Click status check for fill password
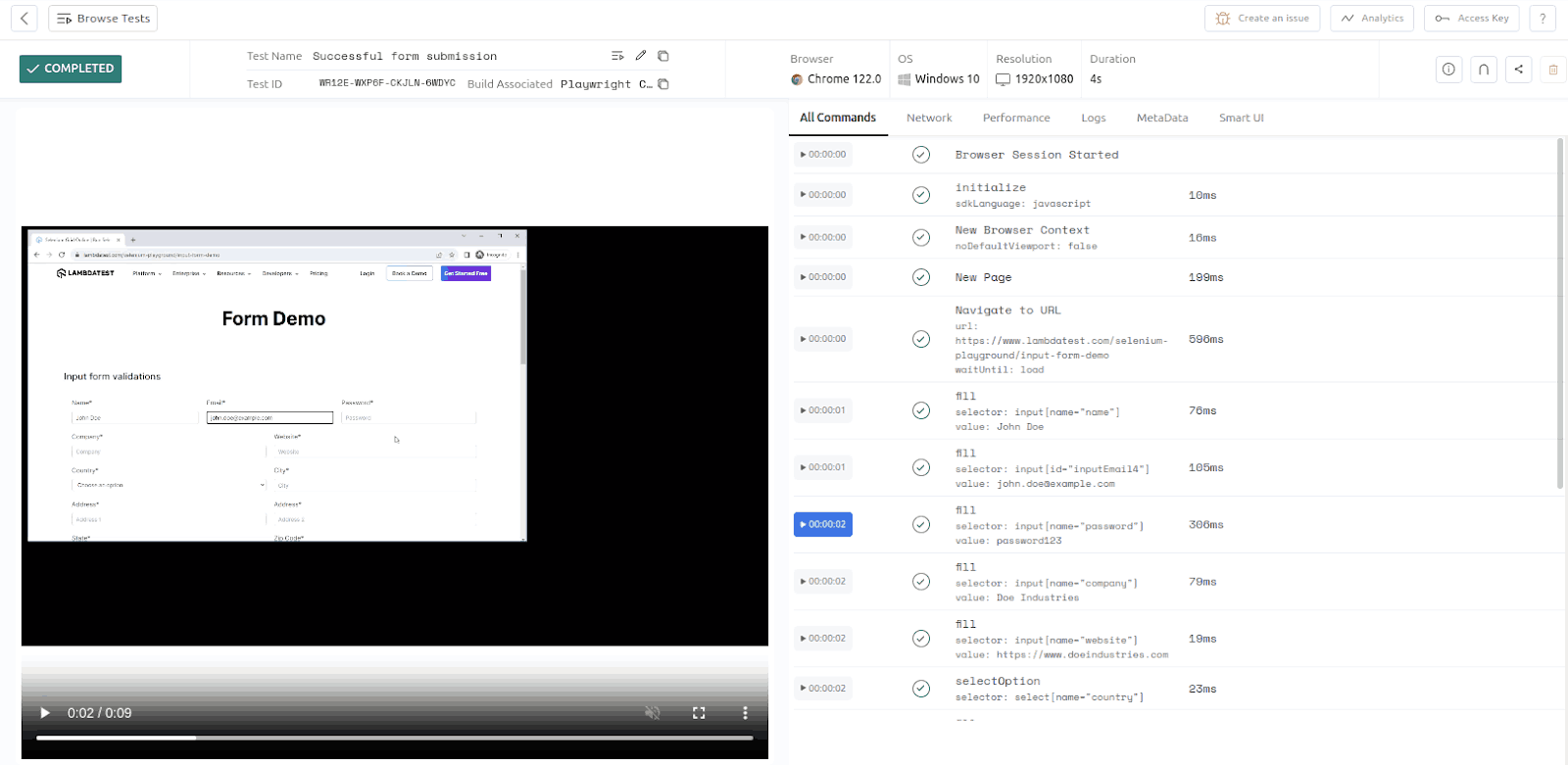 coord(921,524)
